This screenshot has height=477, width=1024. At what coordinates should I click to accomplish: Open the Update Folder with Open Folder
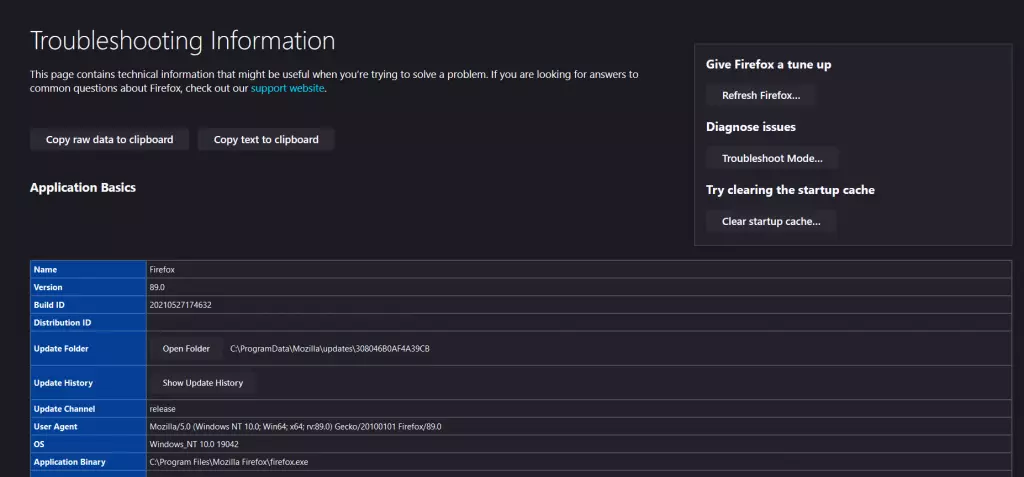[186, 348]
